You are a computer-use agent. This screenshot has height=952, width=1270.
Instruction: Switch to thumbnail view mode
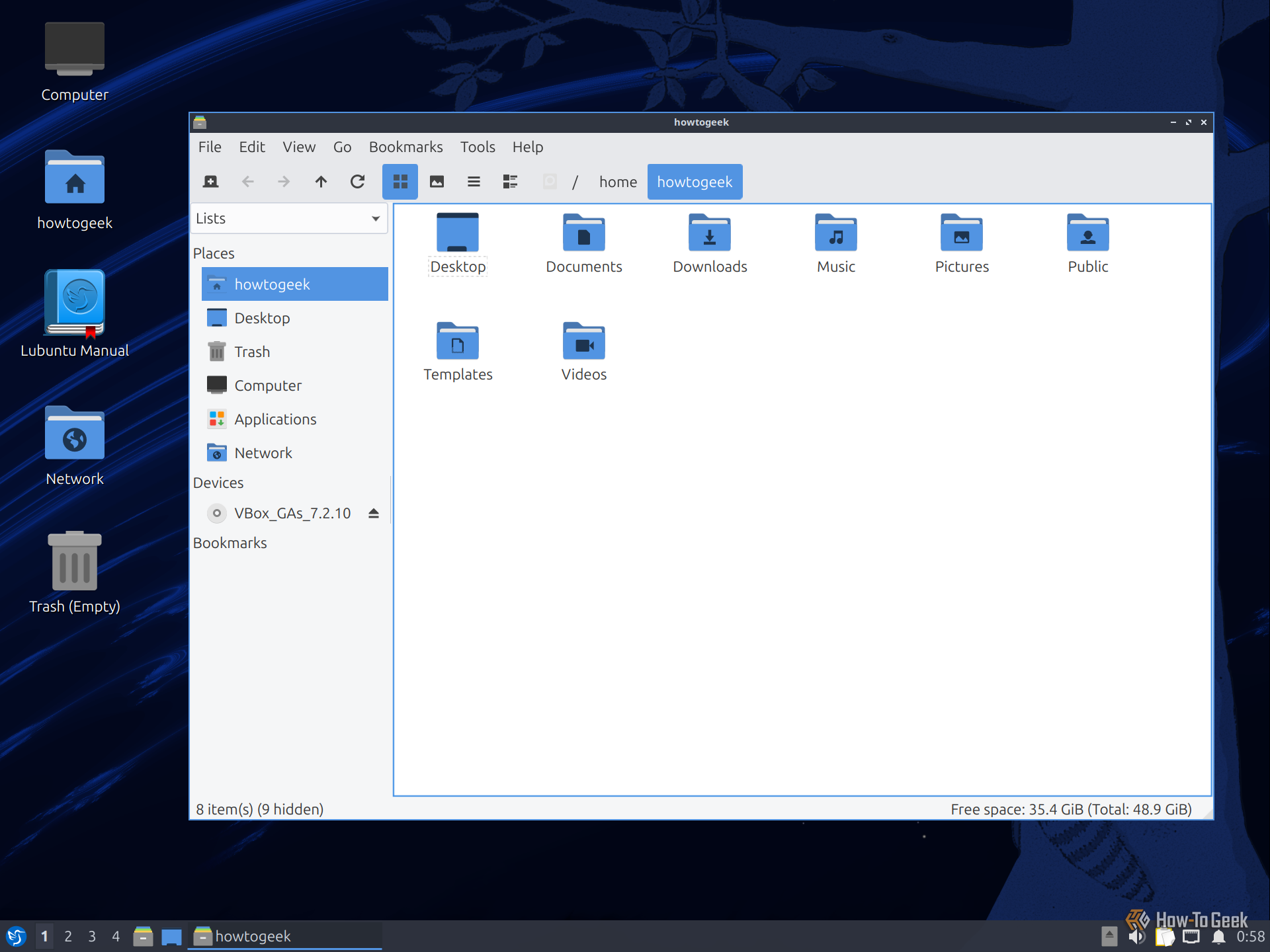tap(437, 182)
